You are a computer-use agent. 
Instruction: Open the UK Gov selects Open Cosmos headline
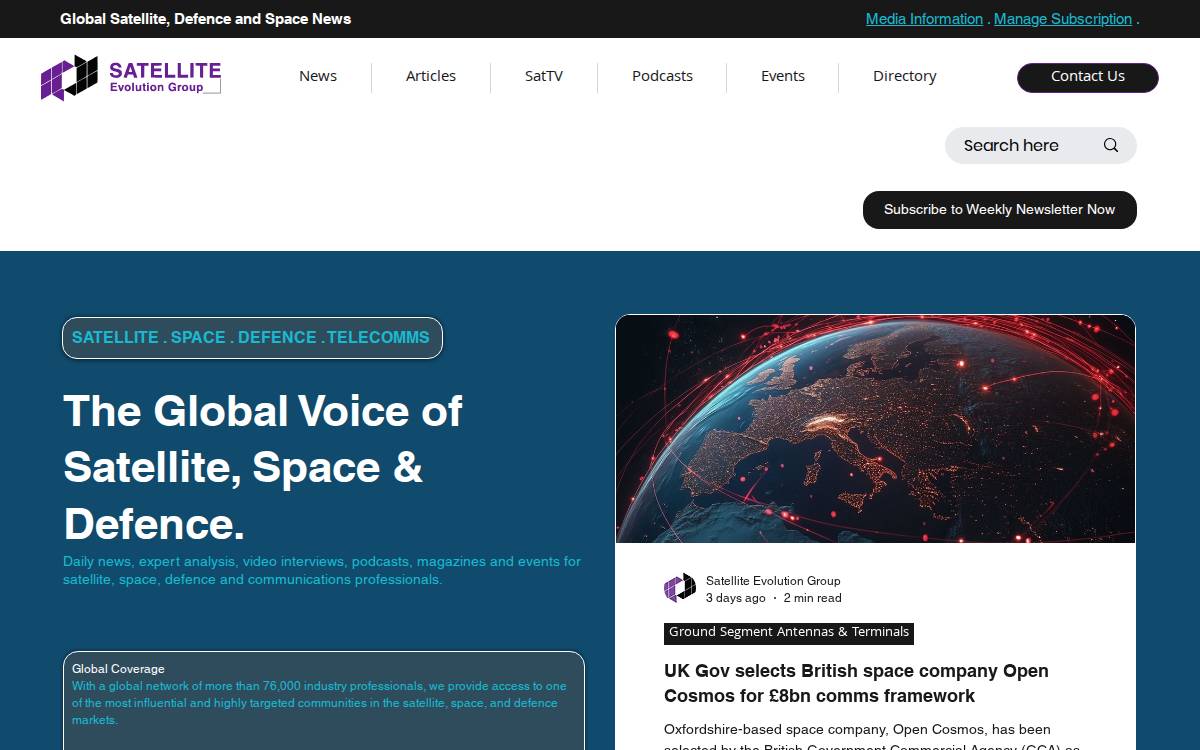(856, 683)
